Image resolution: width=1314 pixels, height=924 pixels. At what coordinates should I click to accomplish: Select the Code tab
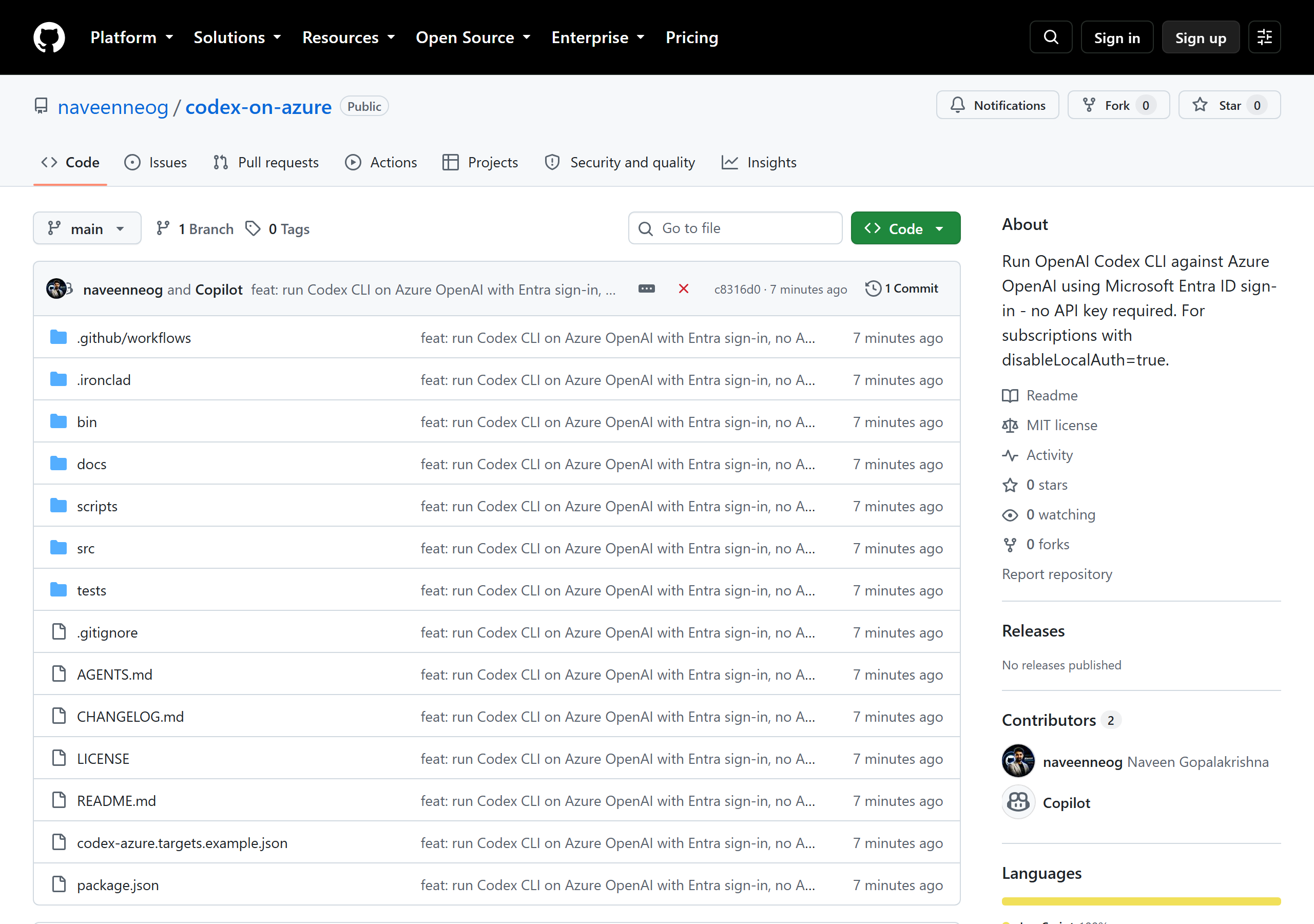pyautogui.click(x=70, y=163)
